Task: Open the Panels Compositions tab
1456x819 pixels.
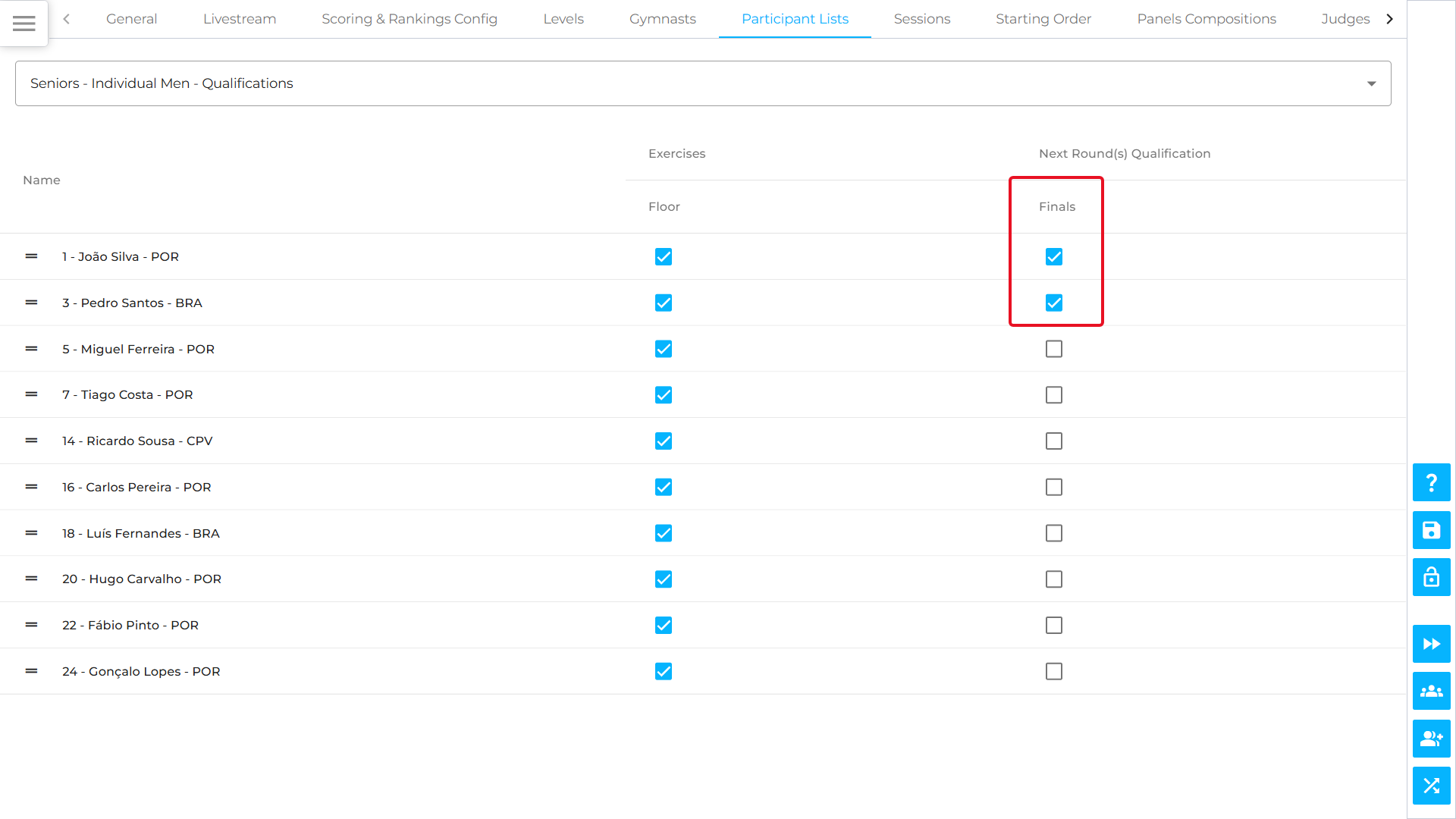Action: (1207, 19)
